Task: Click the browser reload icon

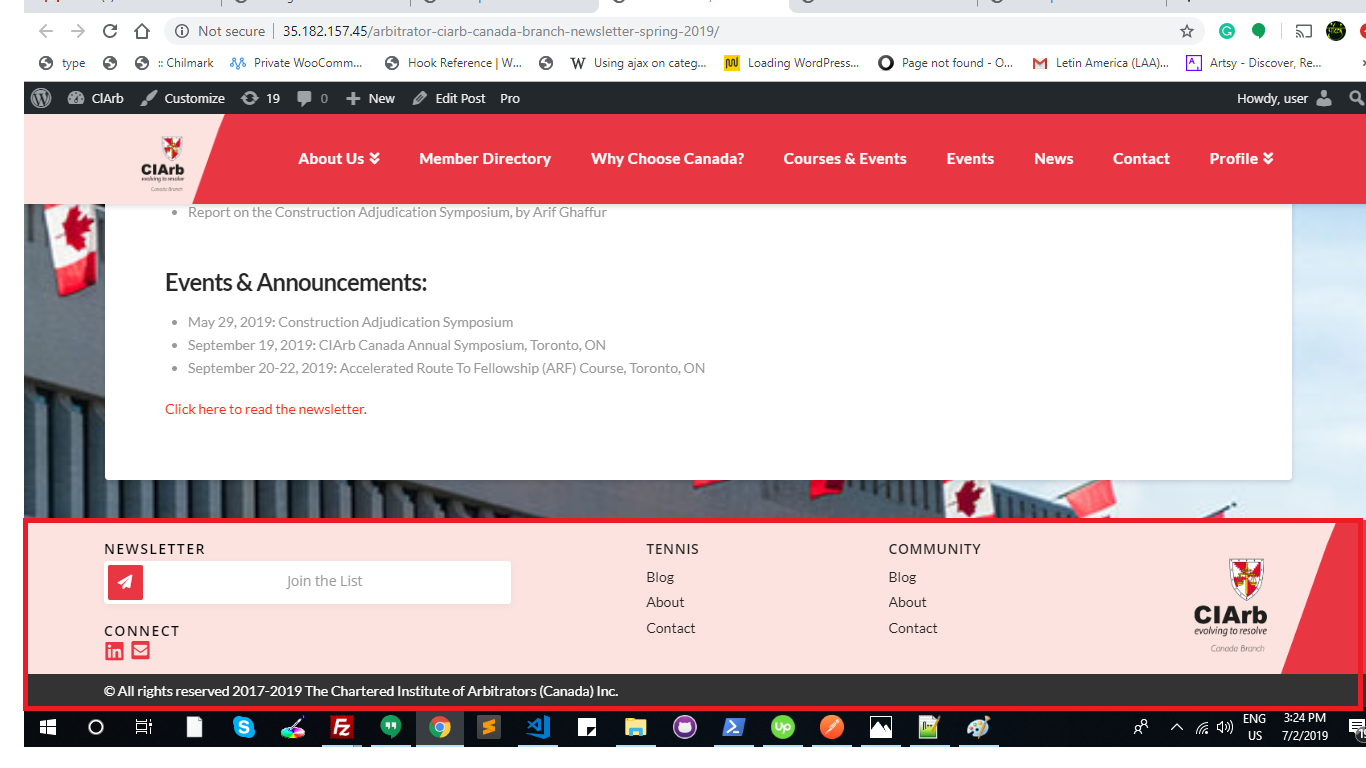Action: [110, 31]
